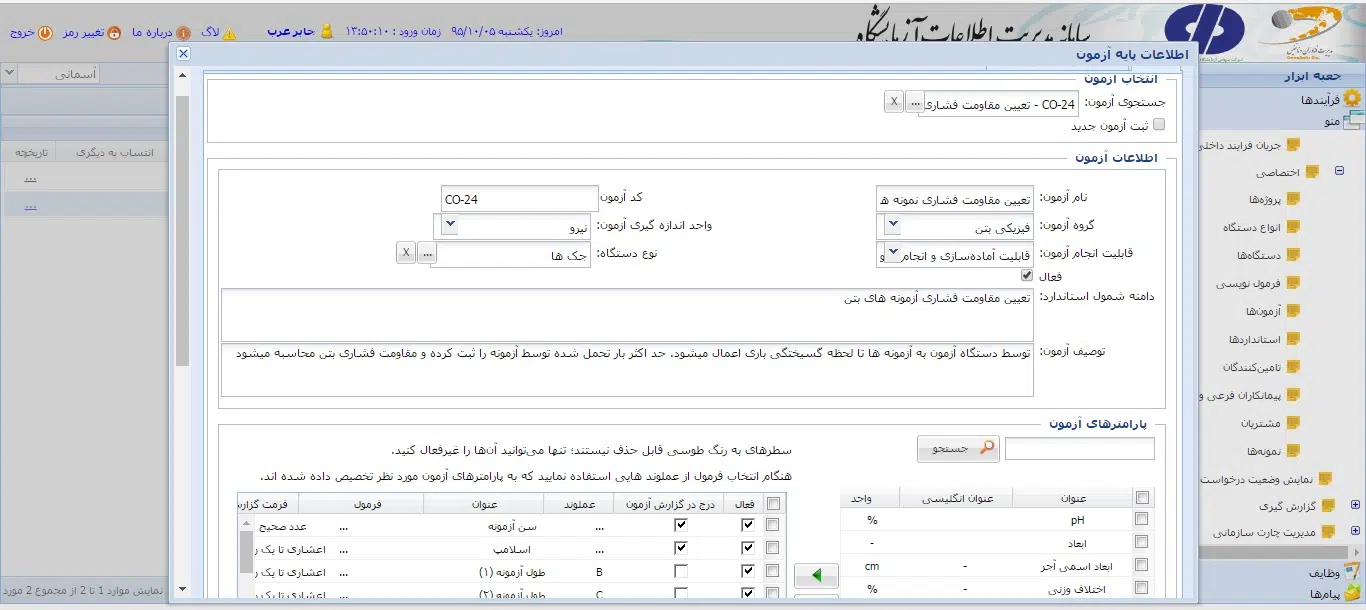Viewport: 1366px width, 610px height.
Task: Click the green arrow move-parameter button
Action: tap(816, 576)
